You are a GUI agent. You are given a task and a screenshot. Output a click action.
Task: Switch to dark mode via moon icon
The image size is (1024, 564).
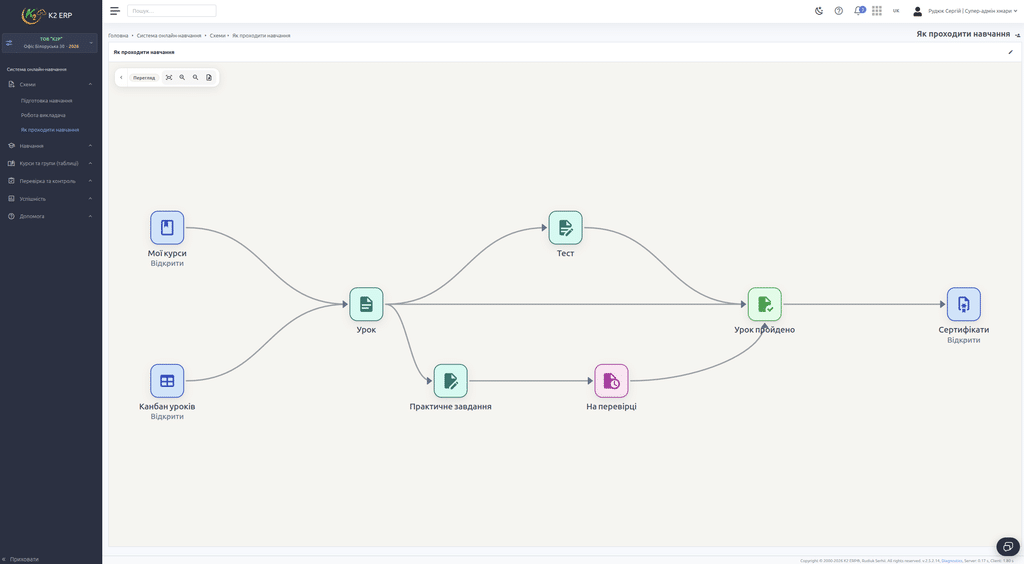pos(819,10)
